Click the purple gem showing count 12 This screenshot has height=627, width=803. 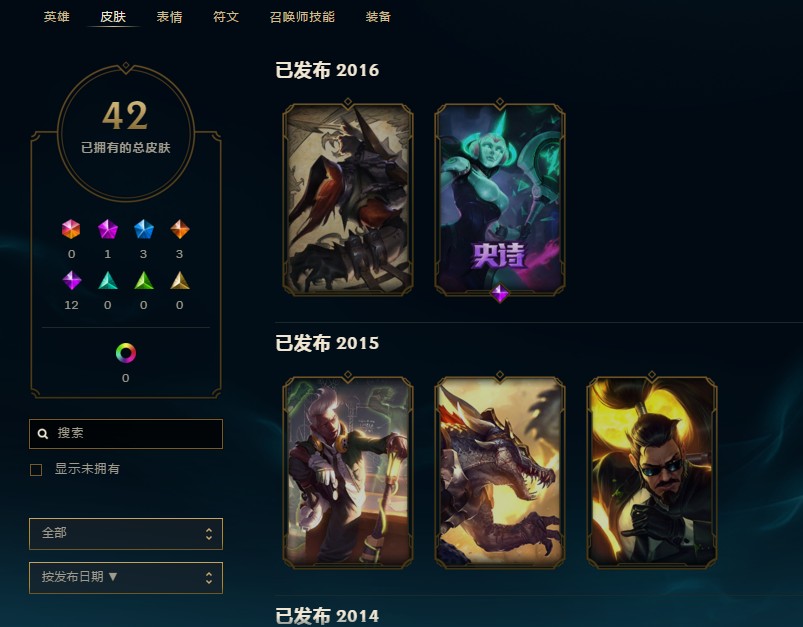point(71,280)
